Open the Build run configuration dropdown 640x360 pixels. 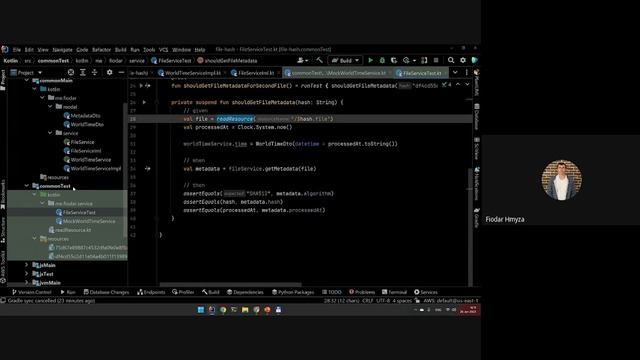point(345,60)
